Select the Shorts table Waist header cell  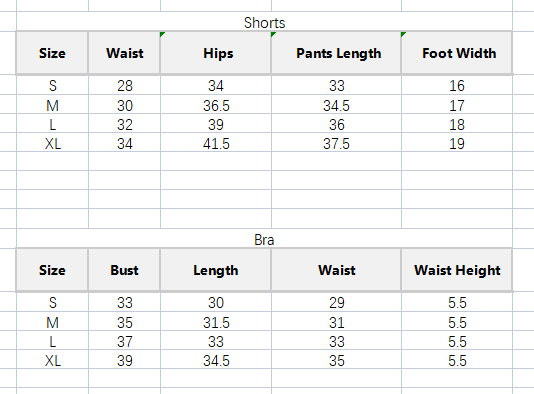pos(124,53)
